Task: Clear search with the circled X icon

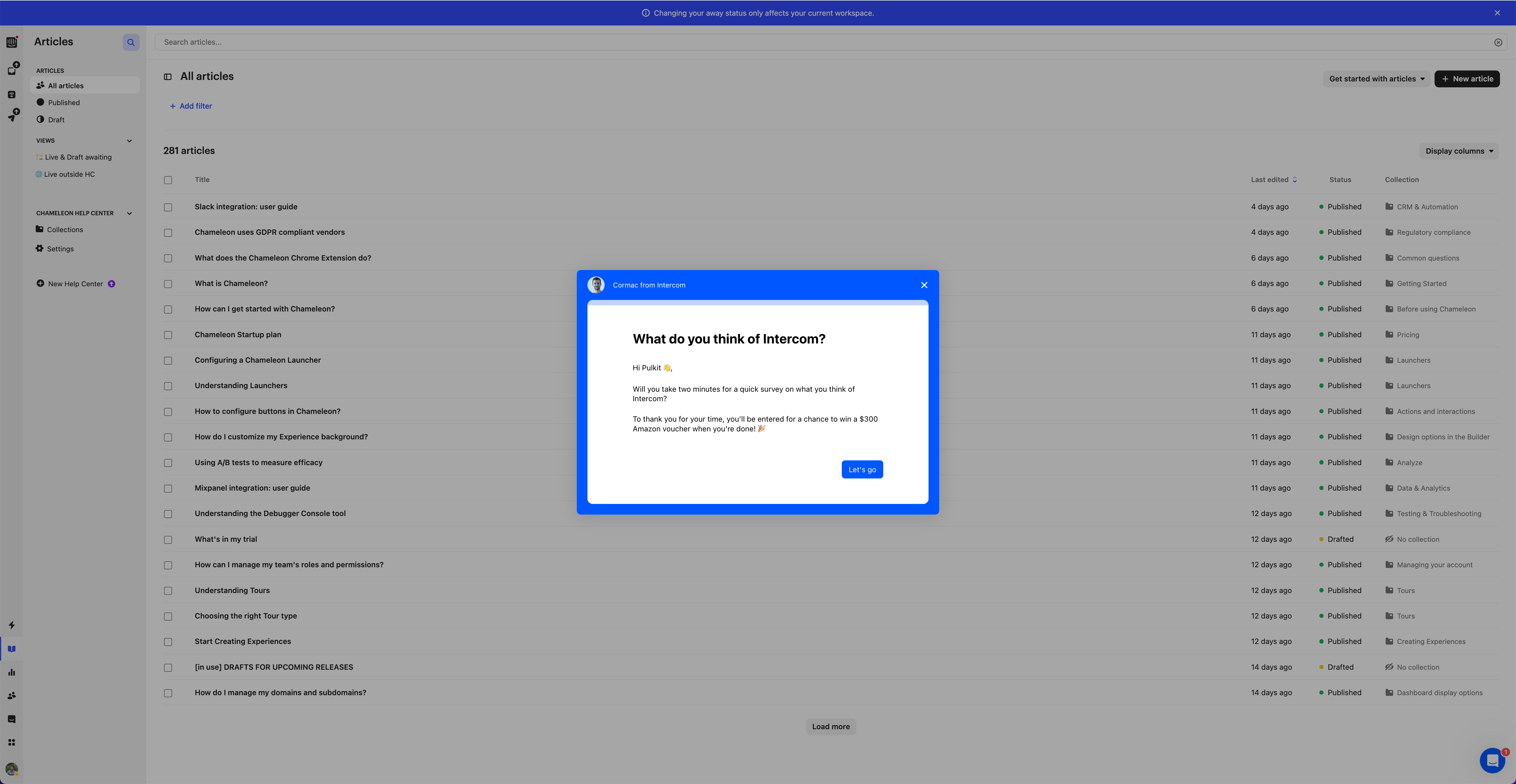Action: point(1498,42)
